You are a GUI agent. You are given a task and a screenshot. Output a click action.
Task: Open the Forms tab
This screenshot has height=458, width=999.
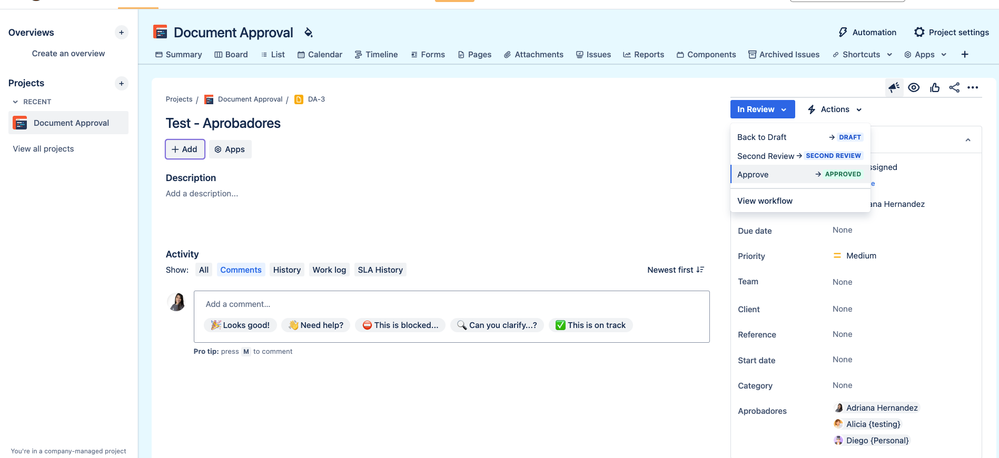(428, 55)
